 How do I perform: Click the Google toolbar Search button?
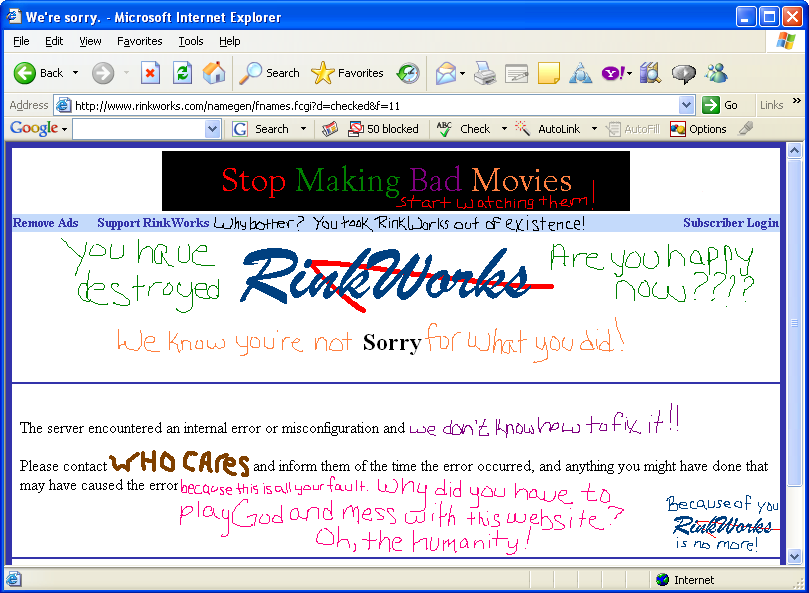tap(261, 129)
